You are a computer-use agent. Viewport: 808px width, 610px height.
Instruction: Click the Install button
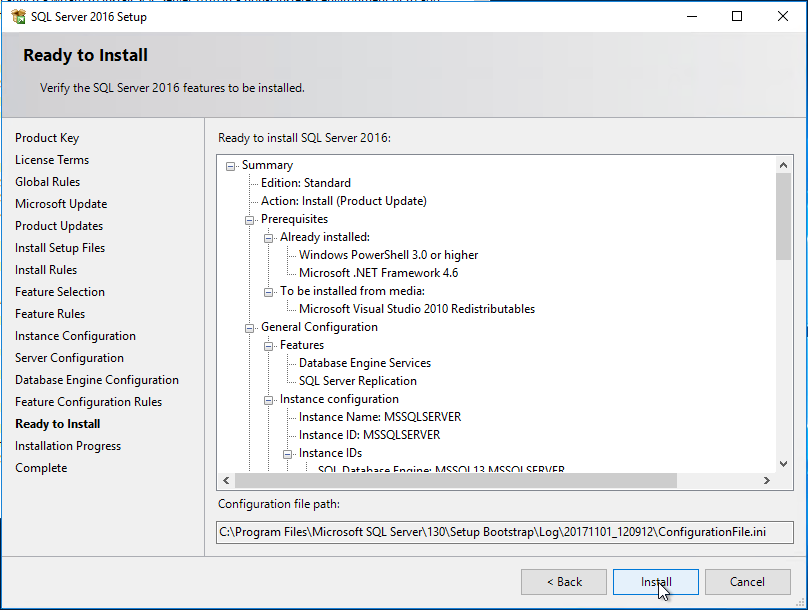[x=655, y=582]
